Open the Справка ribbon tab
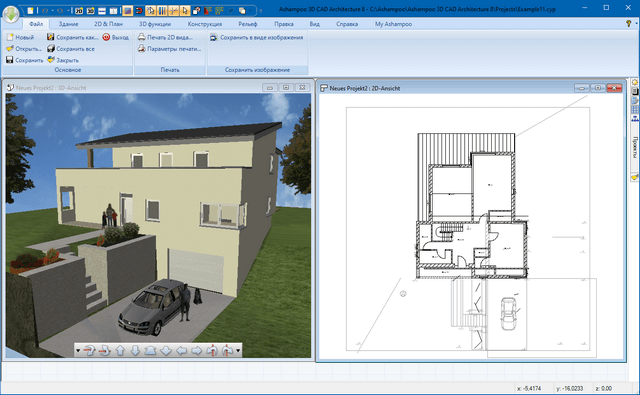The image size is (640, 395). pos(347,24)
